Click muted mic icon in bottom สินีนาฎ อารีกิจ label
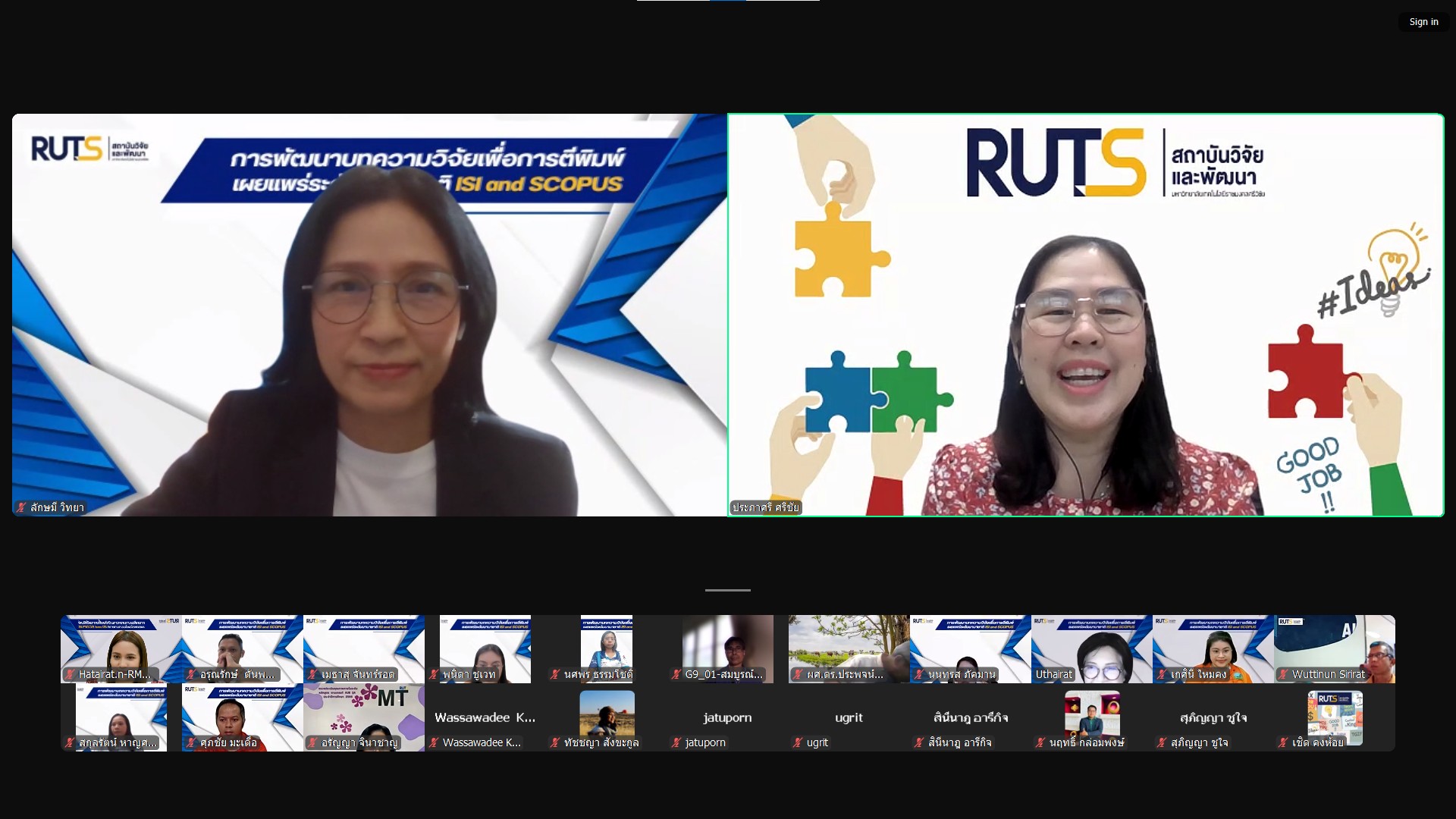 [x=919, y=742]
